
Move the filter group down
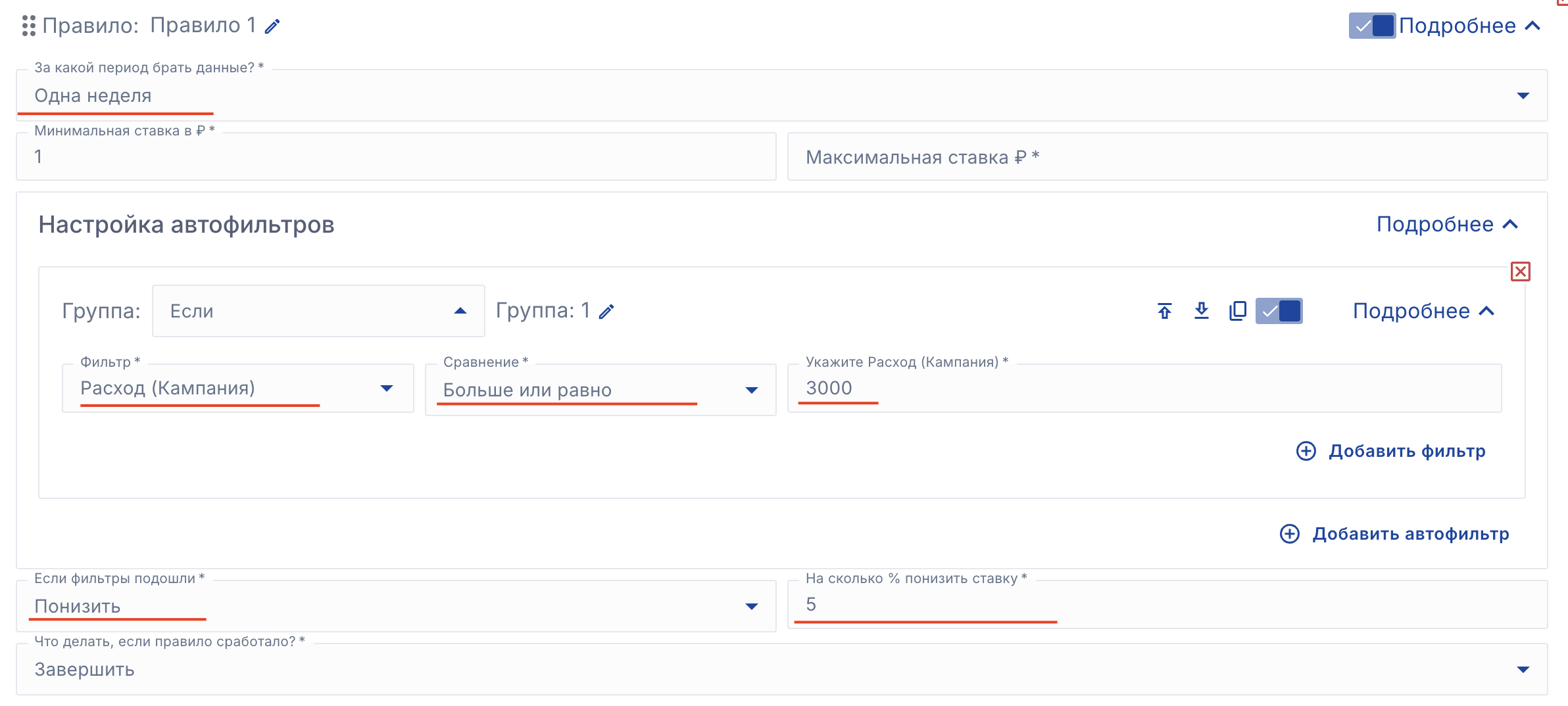pos(1201,311)
